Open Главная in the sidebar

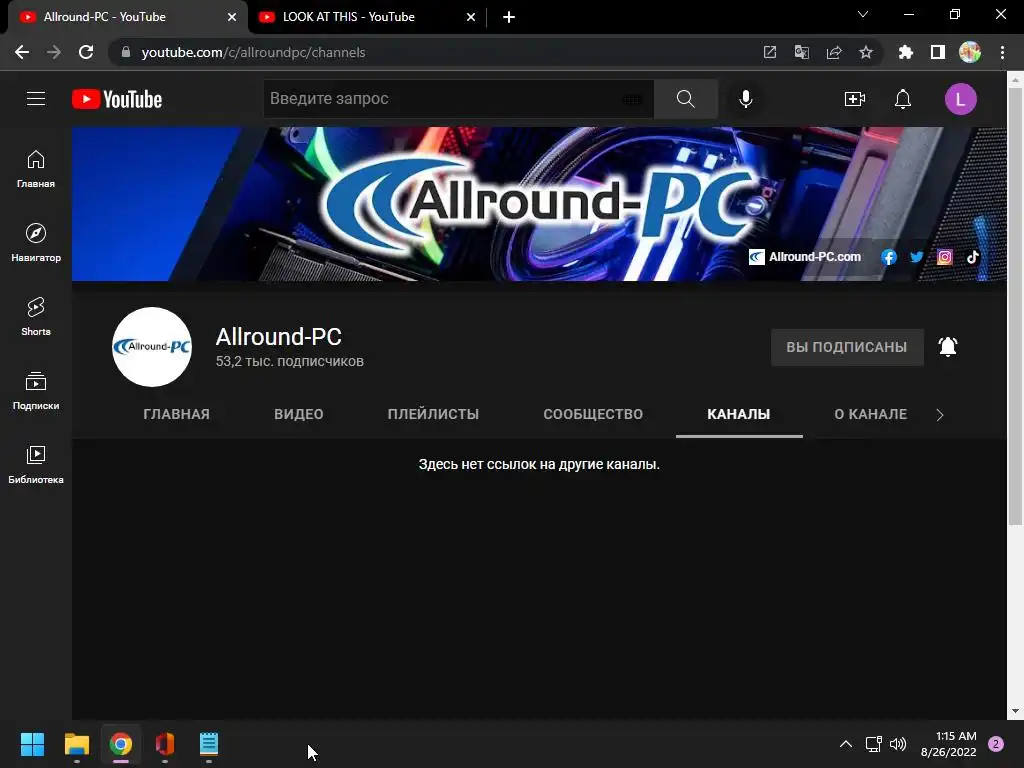36,169
